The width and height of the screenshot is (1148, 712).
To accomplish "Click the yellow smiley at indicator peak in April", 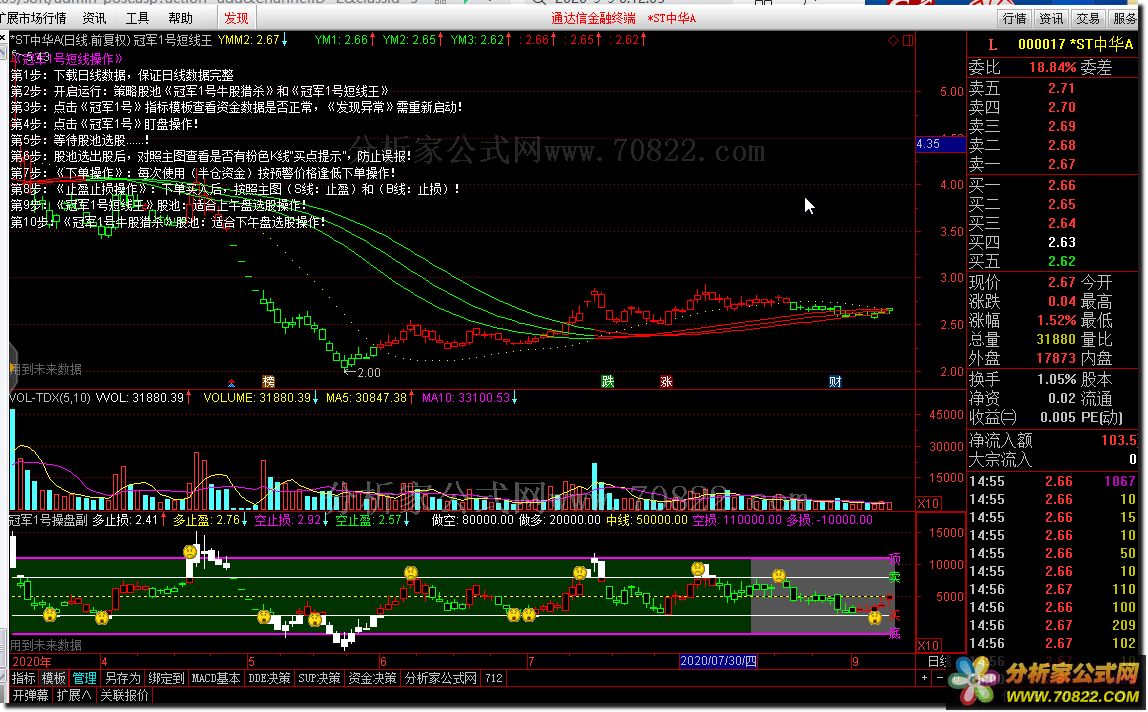I will [x=190, y=551].
